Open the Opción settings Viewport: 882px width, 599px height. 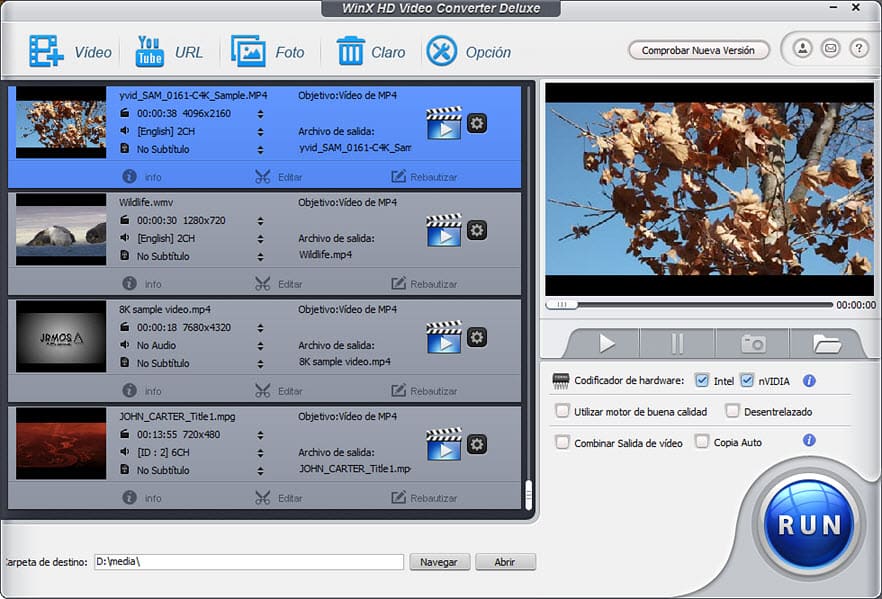(442, 52)
